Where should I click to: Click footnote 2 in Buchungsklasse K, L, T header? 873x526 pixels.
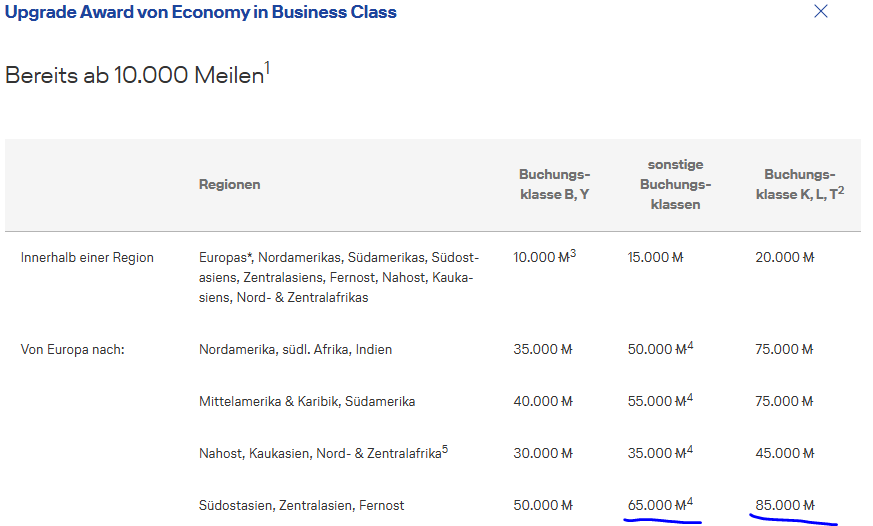pos(841,190)
